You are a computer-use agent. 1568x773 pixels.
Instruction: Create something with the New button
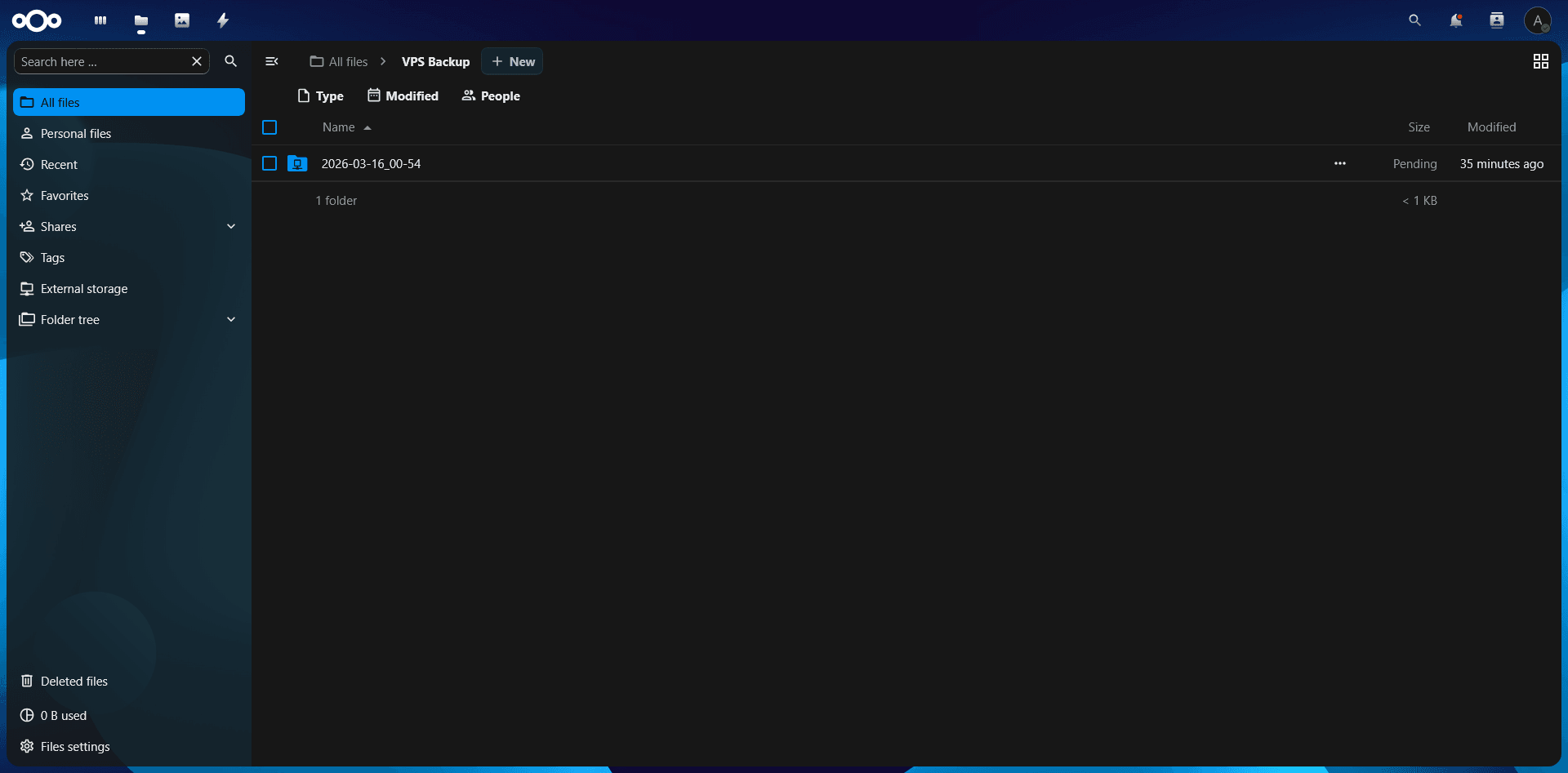click(x=512, y=61)
